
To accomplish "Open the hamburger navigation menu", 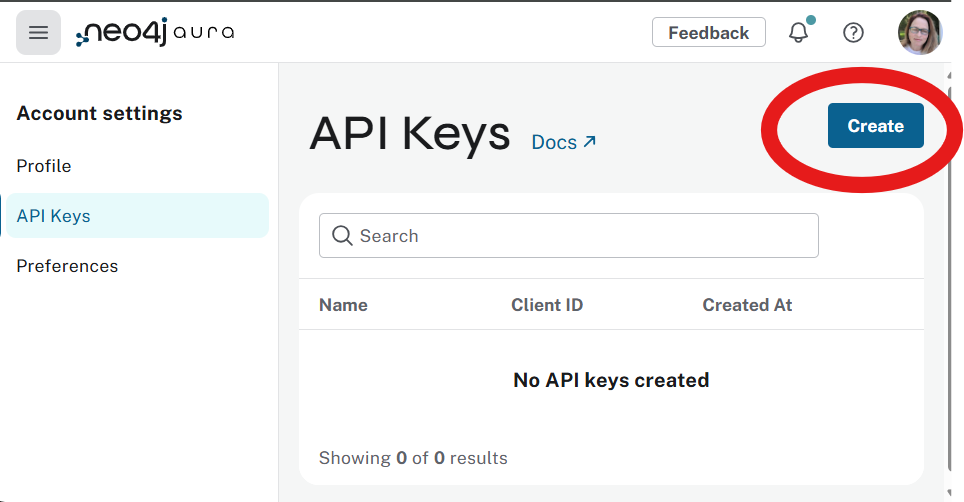I will click(x=38, y=33).
